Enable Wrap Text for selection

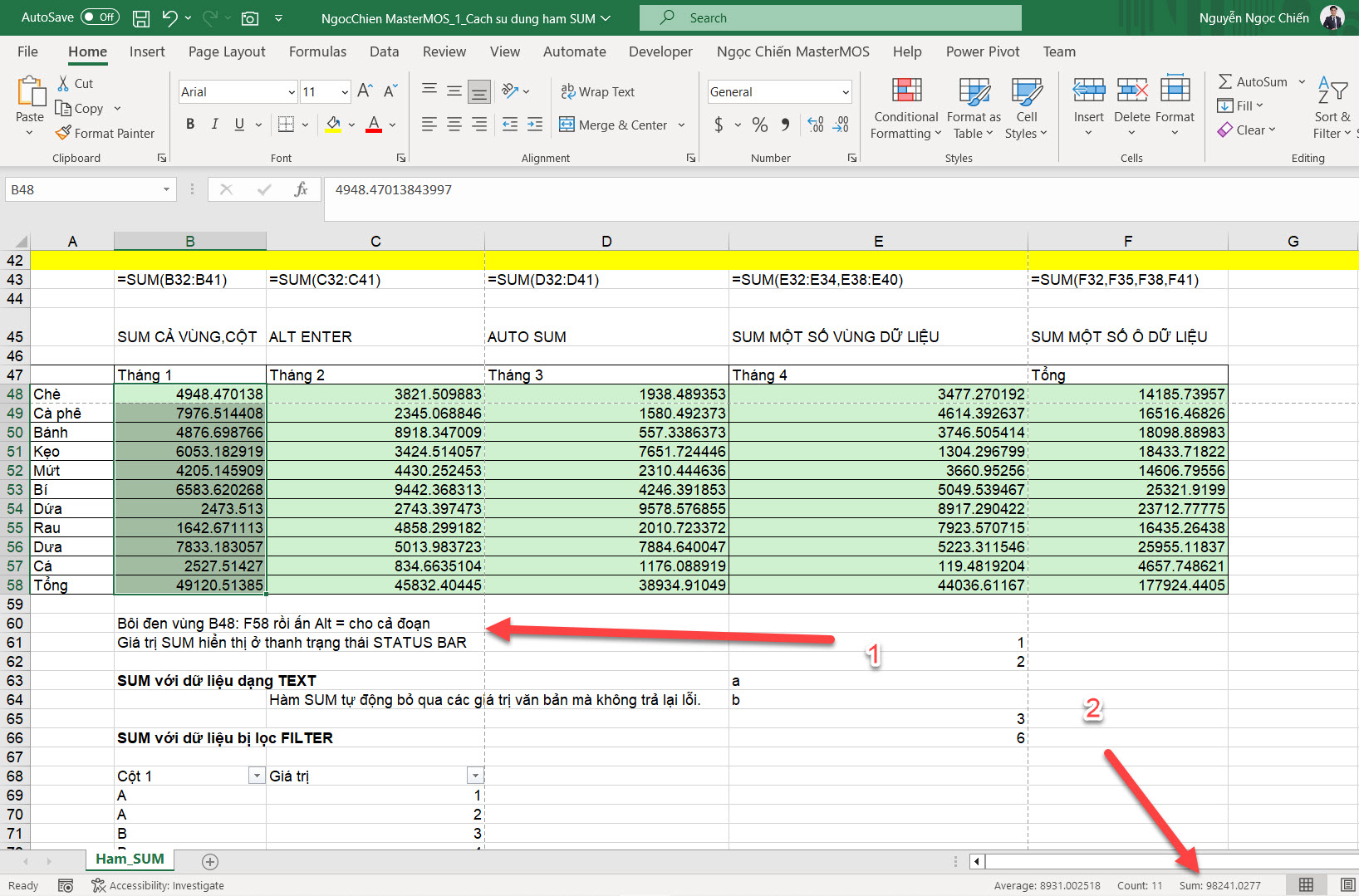tap(597, 91)
